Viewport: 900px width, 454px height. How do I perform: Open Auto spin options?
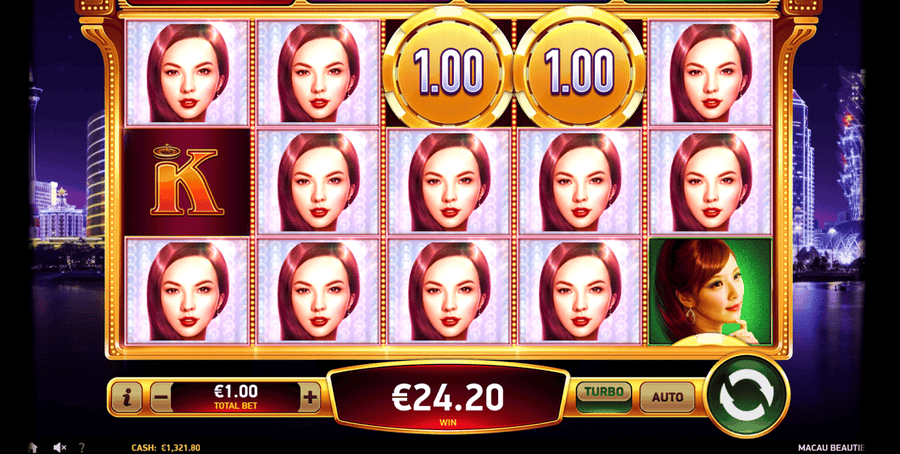668,397
